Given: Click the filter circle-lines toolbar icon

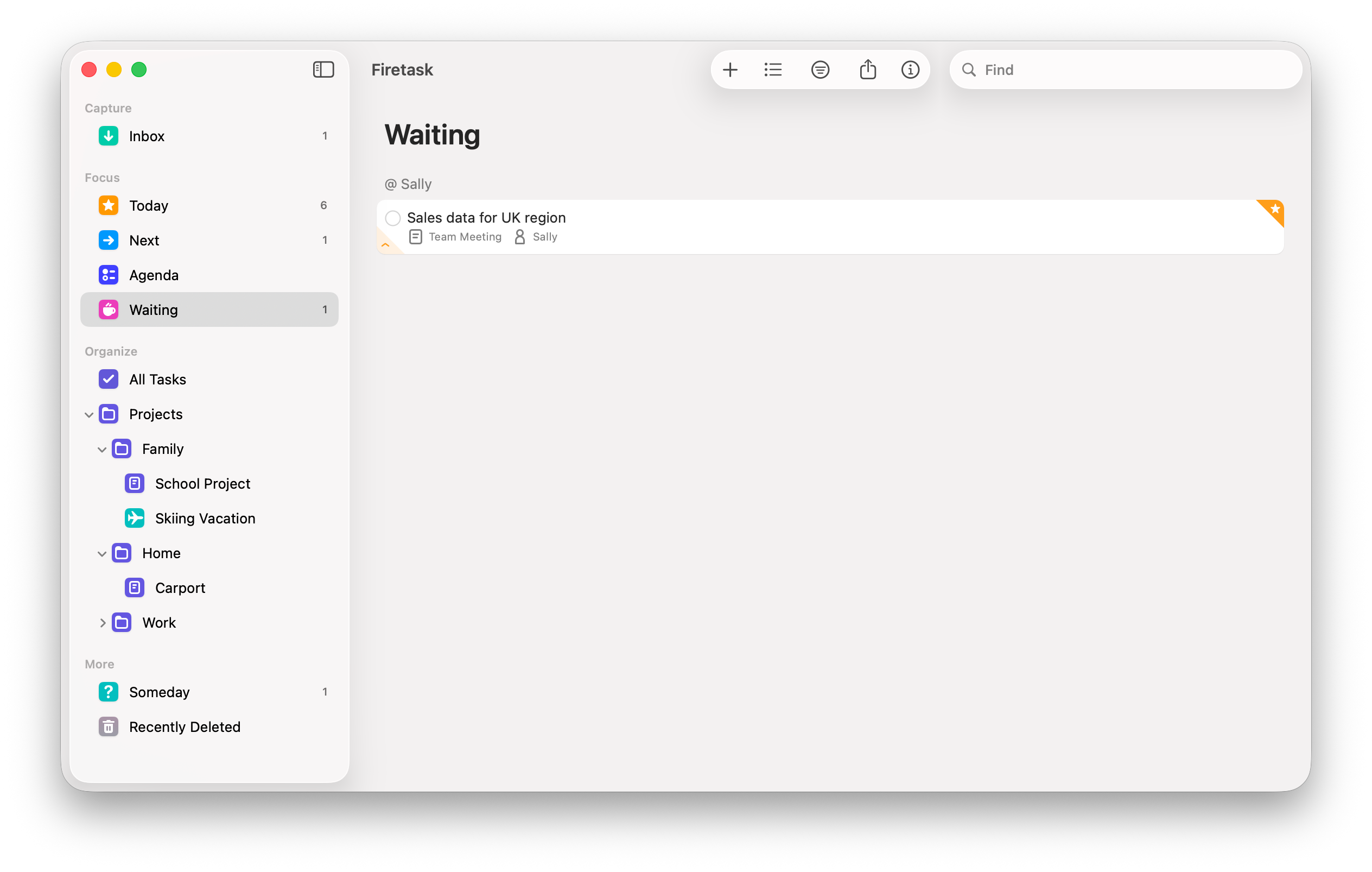Looking at the screenshot, I should (820, 70).
